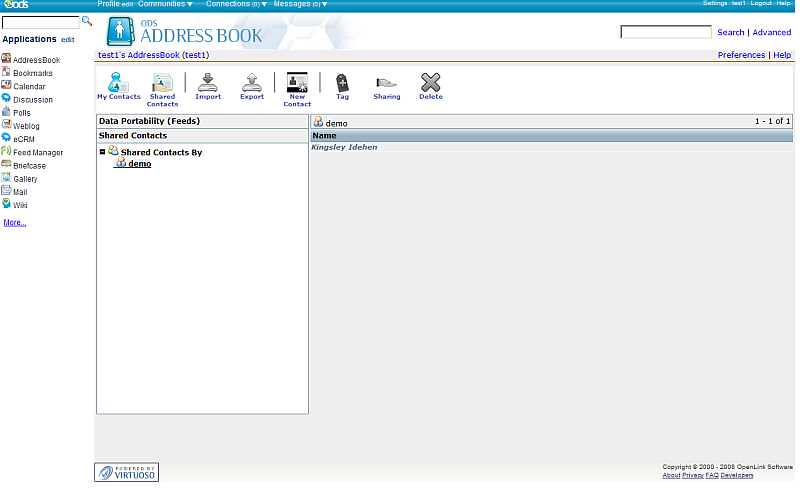Screen dimensions: 800x491
Task: Click the top-right search input field
Action: click(x=665, y=32)
